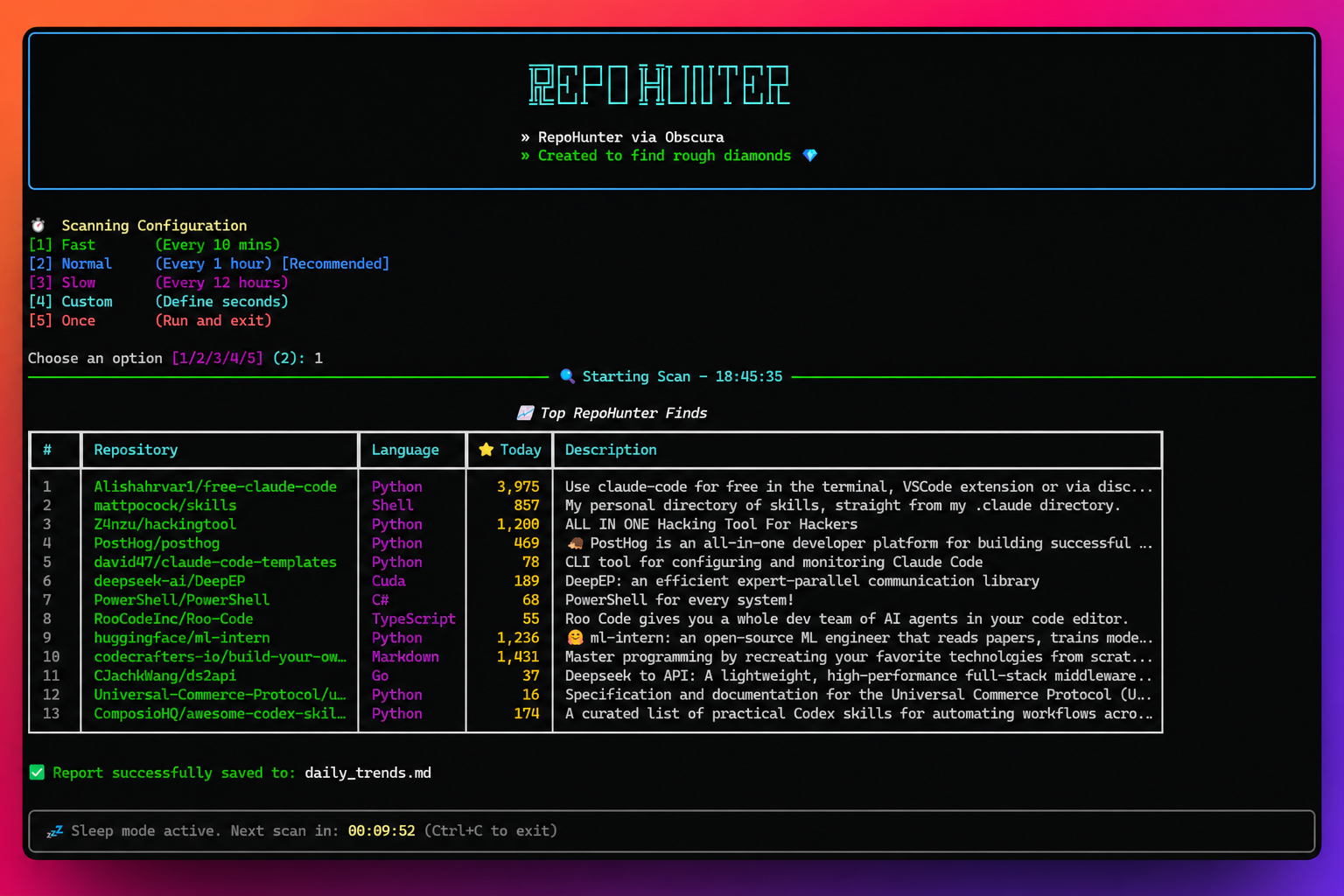Image resolution: width=1344 pixels, height=896 pixels.
Task: Click the magnifying glass icon before Starting Scan
Action: [567, 376]
